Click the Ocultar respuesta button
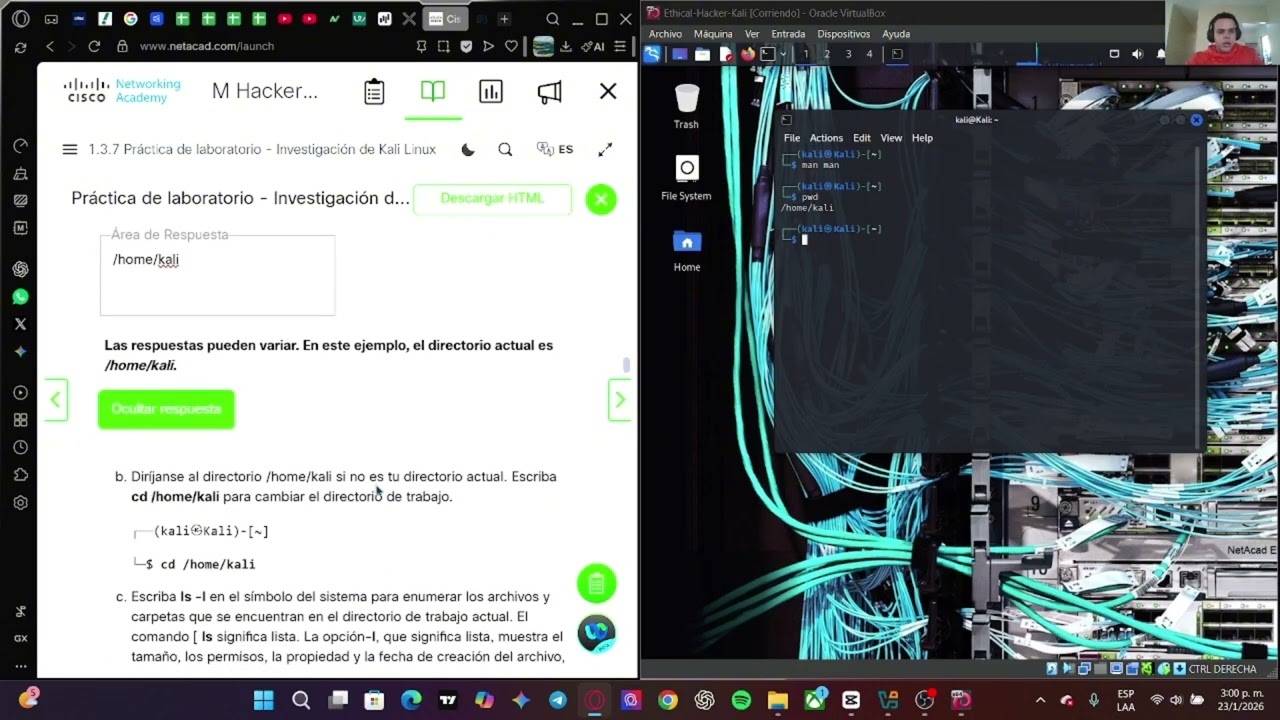Viewport: 1280px width, 720px height. point(166,409)
